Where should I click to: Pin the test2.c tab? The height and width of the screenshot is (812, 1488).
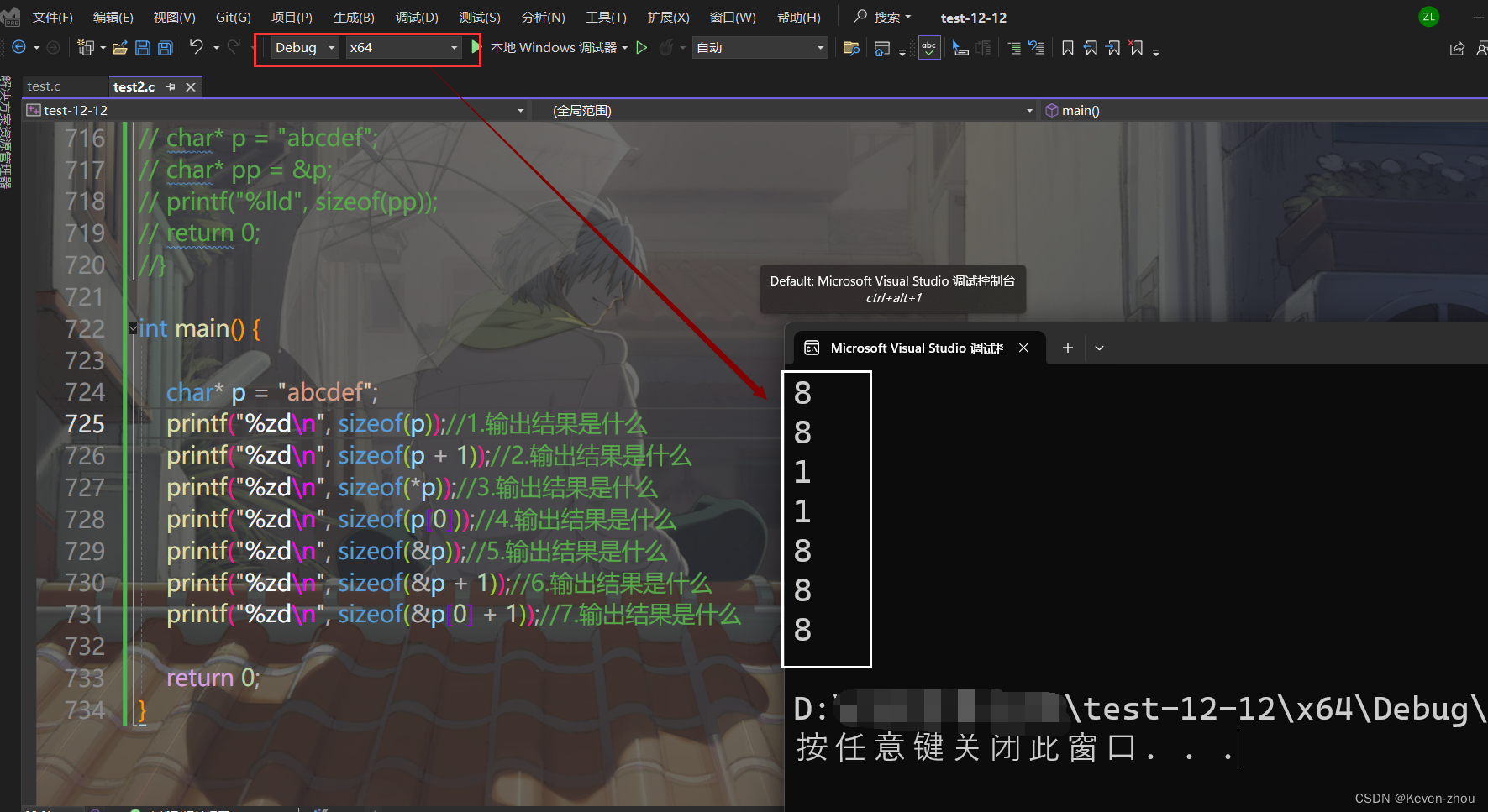[x=171, y=86]
